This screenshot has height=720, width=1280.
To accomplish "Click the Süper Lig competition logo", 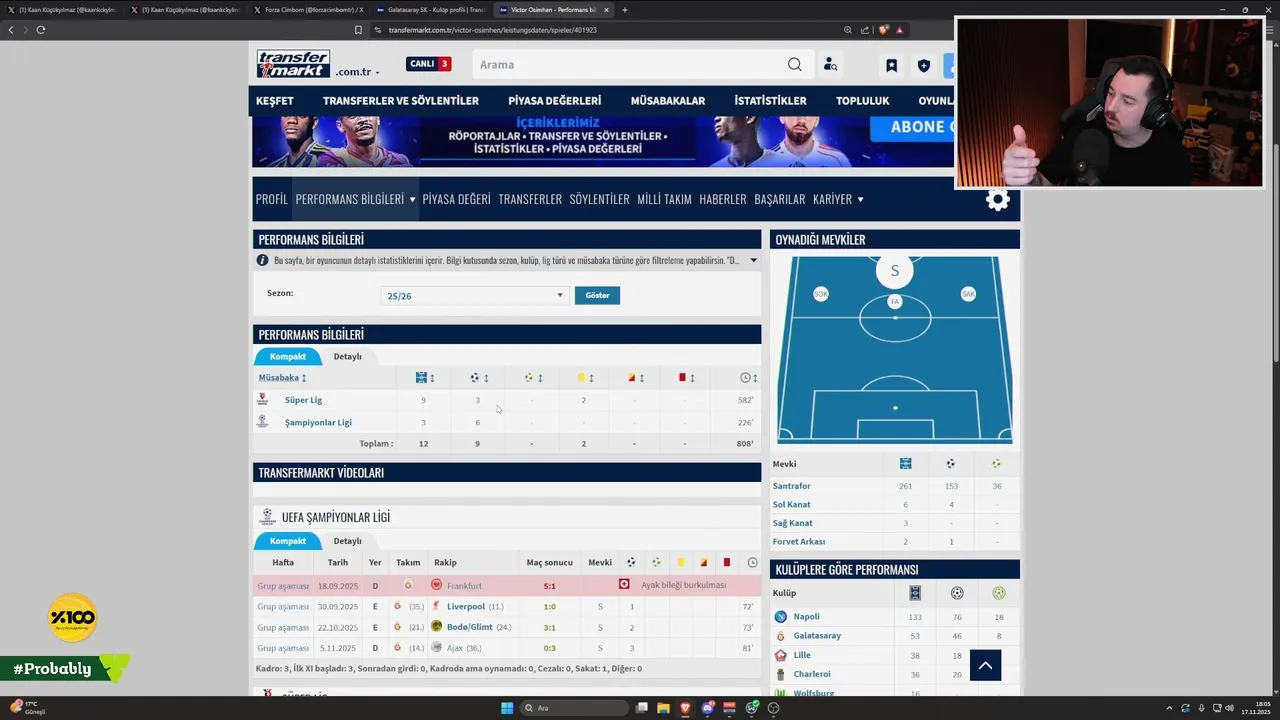I will click(262, 400).
